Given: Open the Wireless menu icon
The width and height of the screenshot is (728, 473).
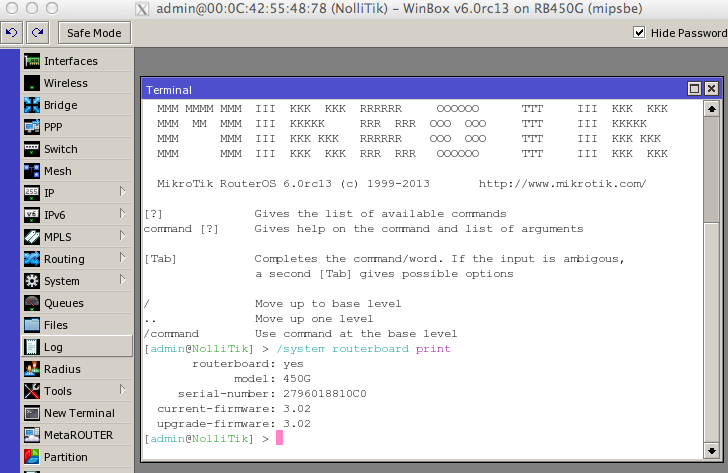Looking at the screenshot, I should [x=32, y=83].
